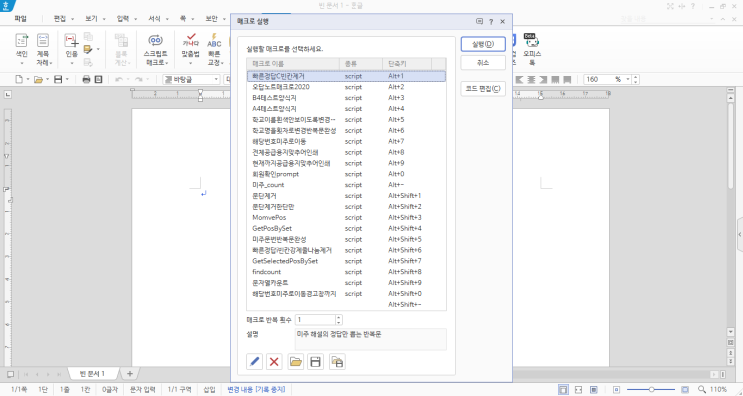Click the pencil edit macro icon

pyautogui.click(x=254, y=362)
